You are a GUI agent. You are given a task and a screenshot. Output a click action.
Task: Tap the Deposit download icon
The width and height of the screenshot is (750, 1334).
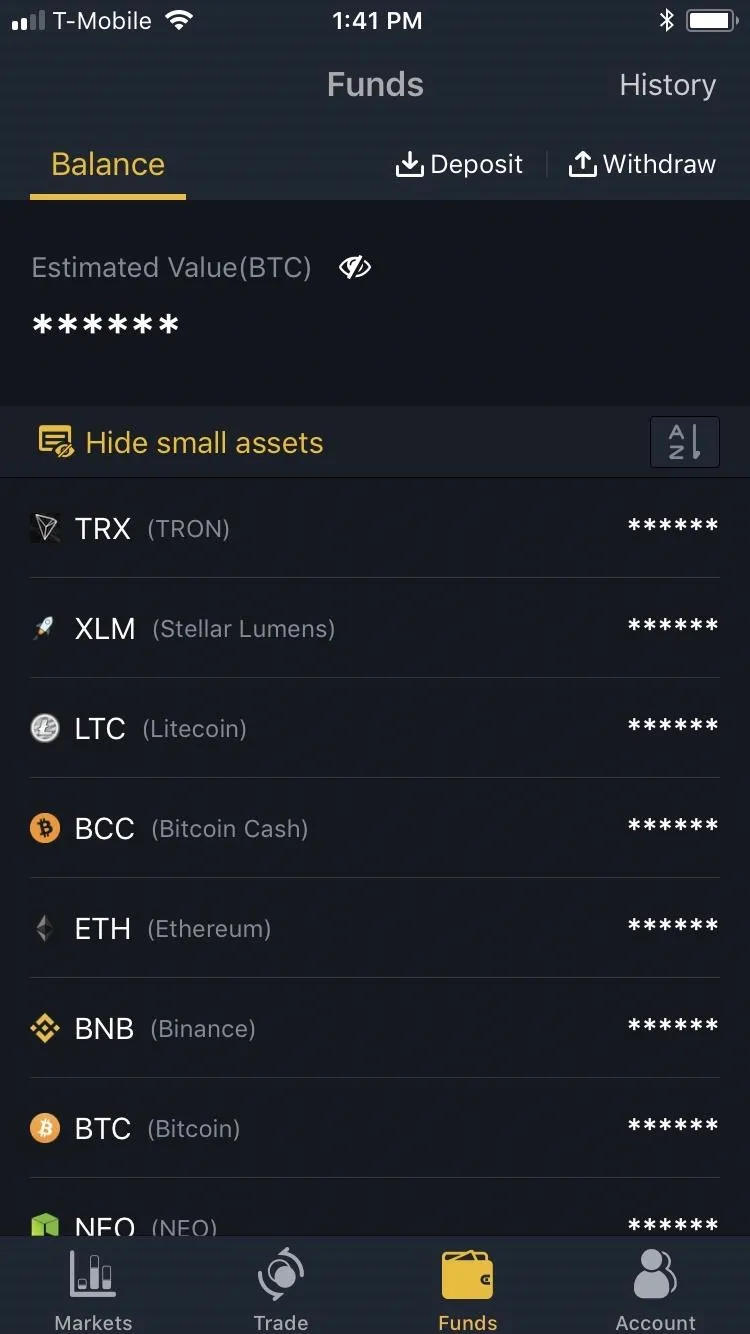[410, 164]
